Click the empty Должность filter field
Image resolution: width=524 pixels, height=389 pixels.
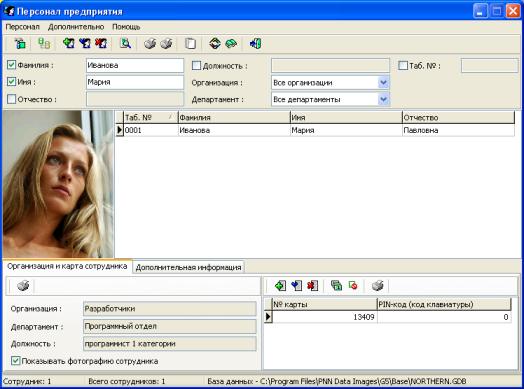330,66
